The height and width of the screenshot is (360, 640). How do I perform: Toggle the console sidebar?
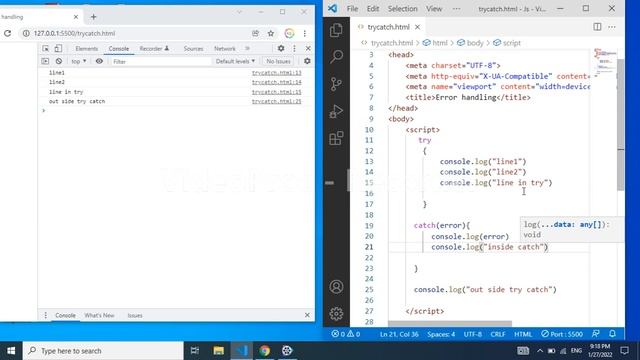(45, 61)
